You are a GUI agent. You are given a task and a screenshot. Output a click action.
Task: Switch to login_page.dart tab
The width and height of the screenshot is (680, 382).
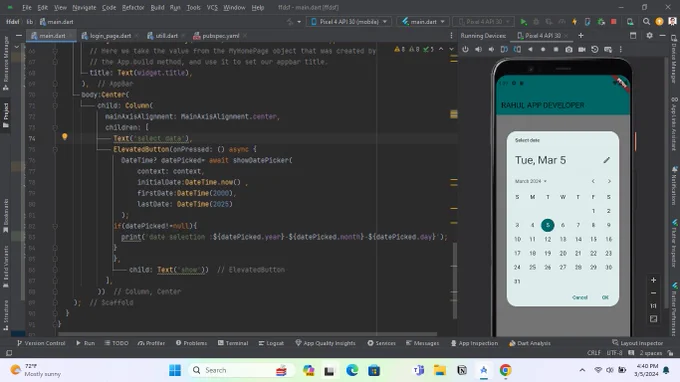110,36
